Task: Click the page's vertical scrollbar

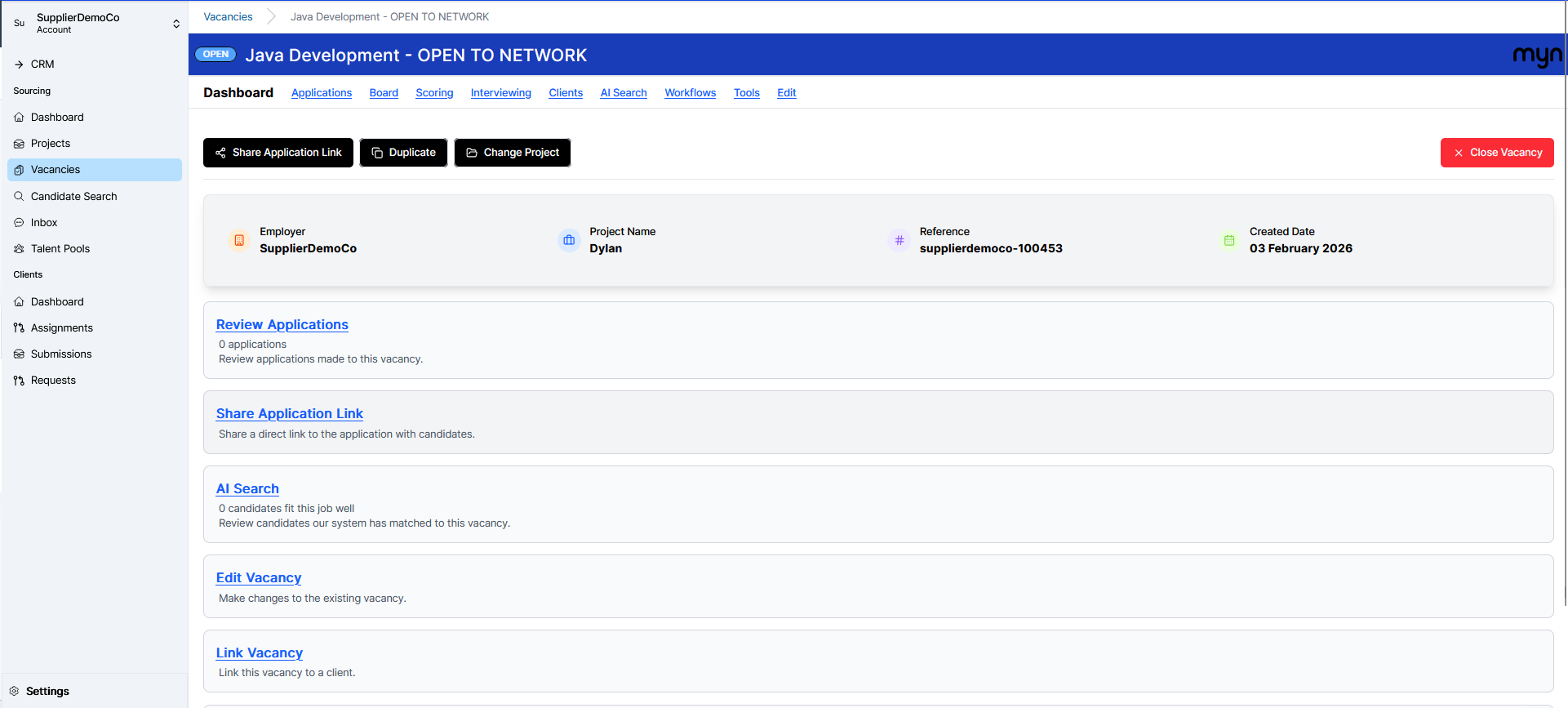Action: (x=1565, y=327)
